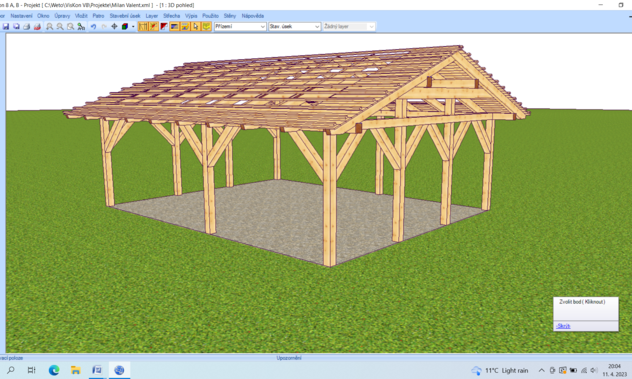Open the Střecha menu
Image resolution: width=632 pixels, height=379 pixels.
point(171,16)
